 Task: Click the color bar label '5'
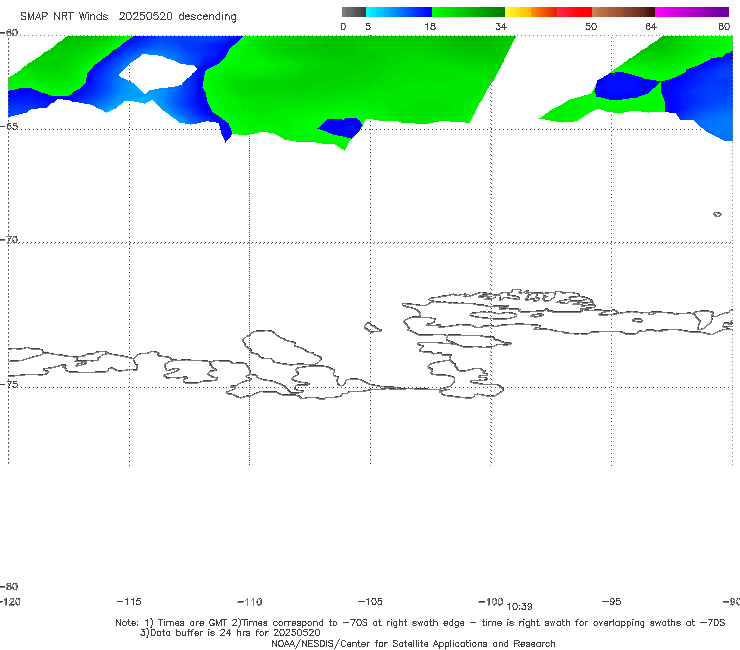click(368, 26)
